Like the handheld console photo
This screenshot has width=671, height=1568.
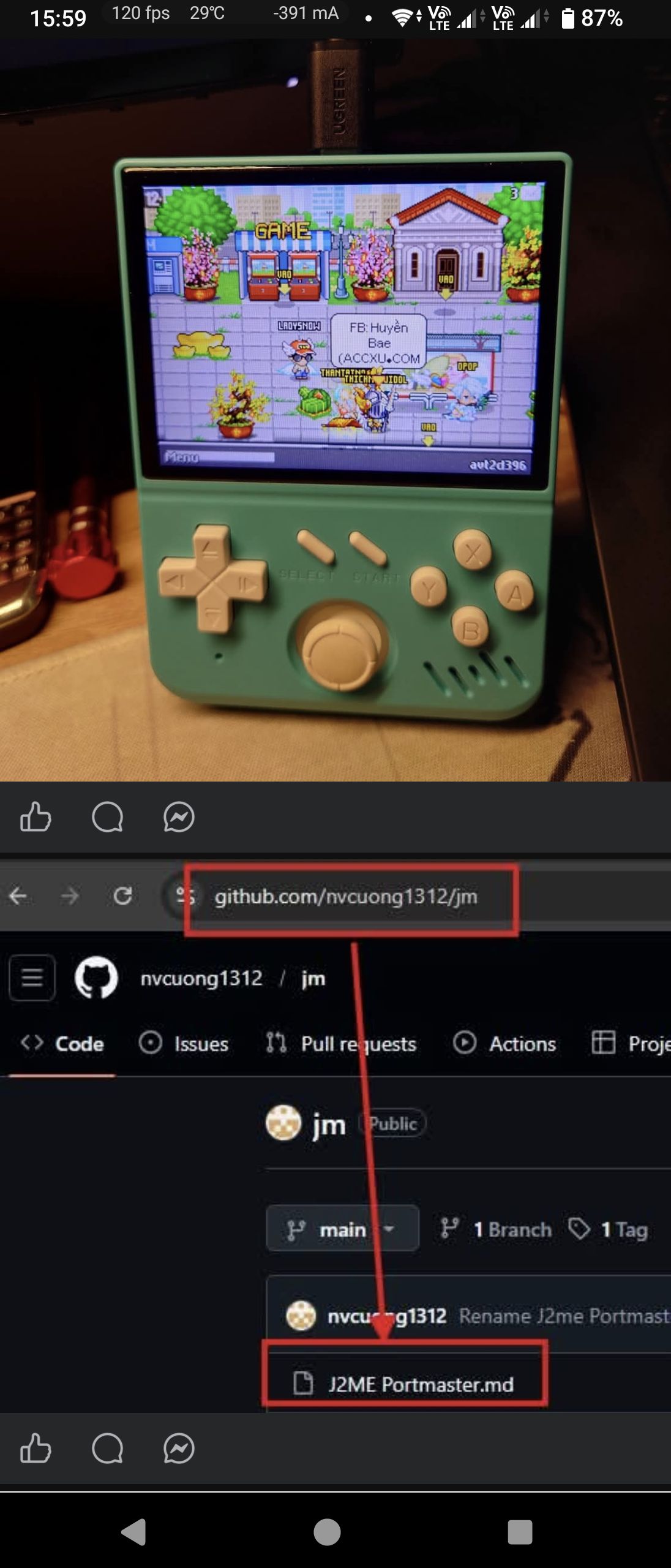pos(36,816)
